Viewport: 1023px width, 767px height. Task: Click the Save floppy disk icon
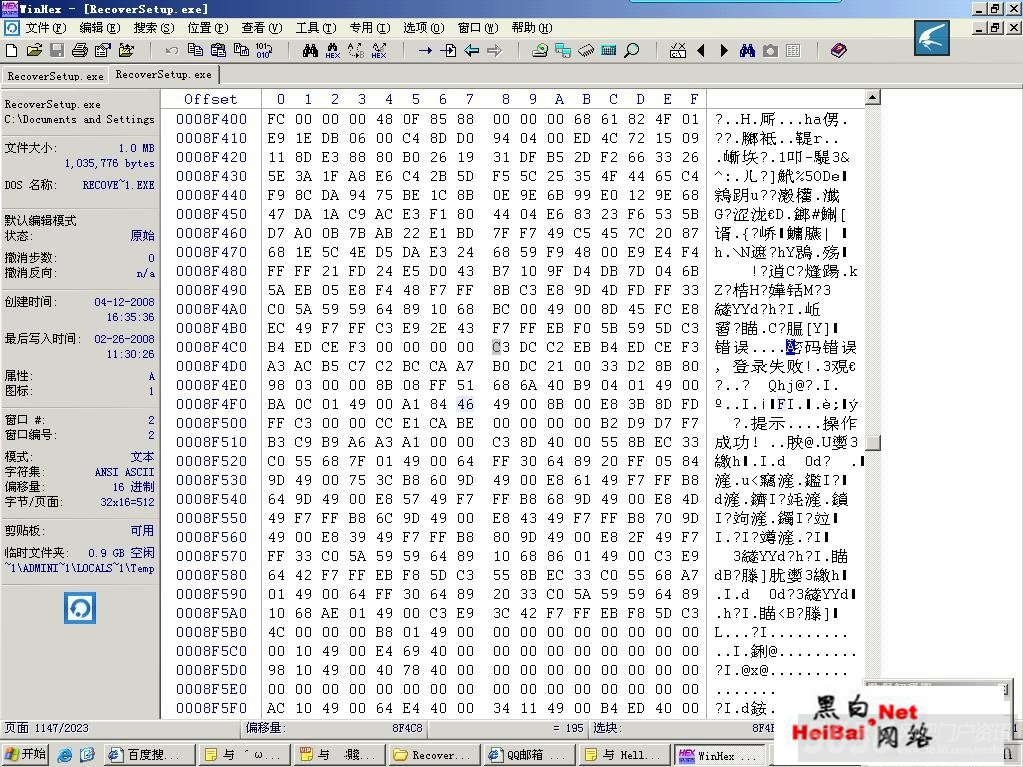(57, 50)
